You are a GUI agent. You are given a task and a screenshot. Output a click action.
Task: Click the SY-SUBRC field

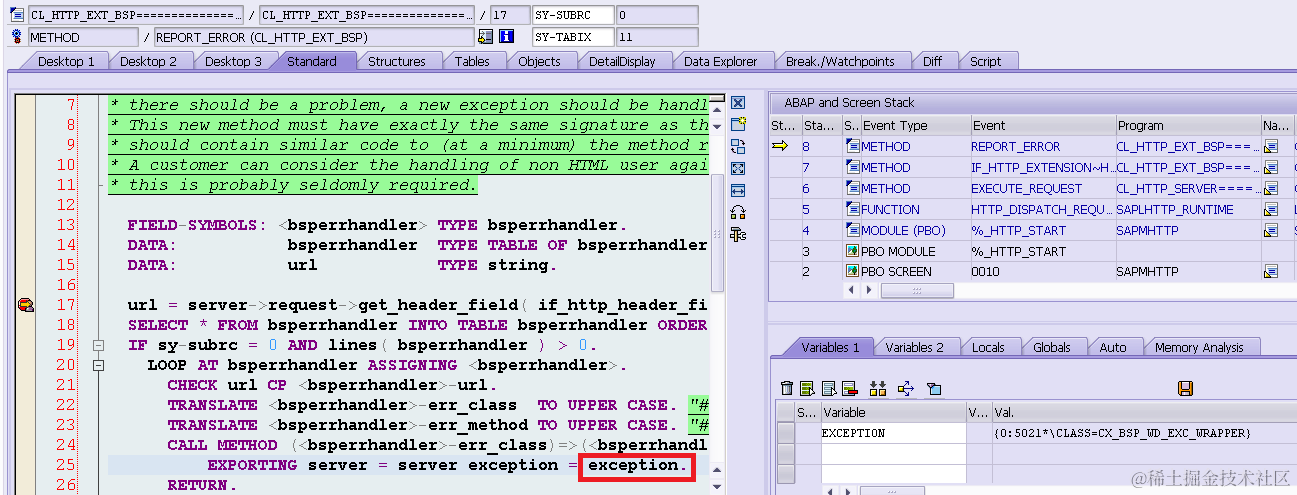click(573, 15)
